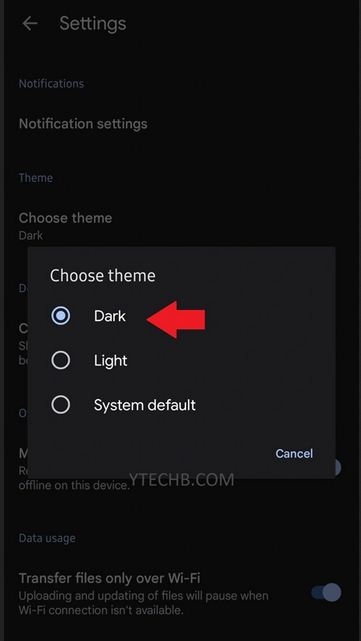
Task: Select the Dark radio button
Action: (61, 316)
